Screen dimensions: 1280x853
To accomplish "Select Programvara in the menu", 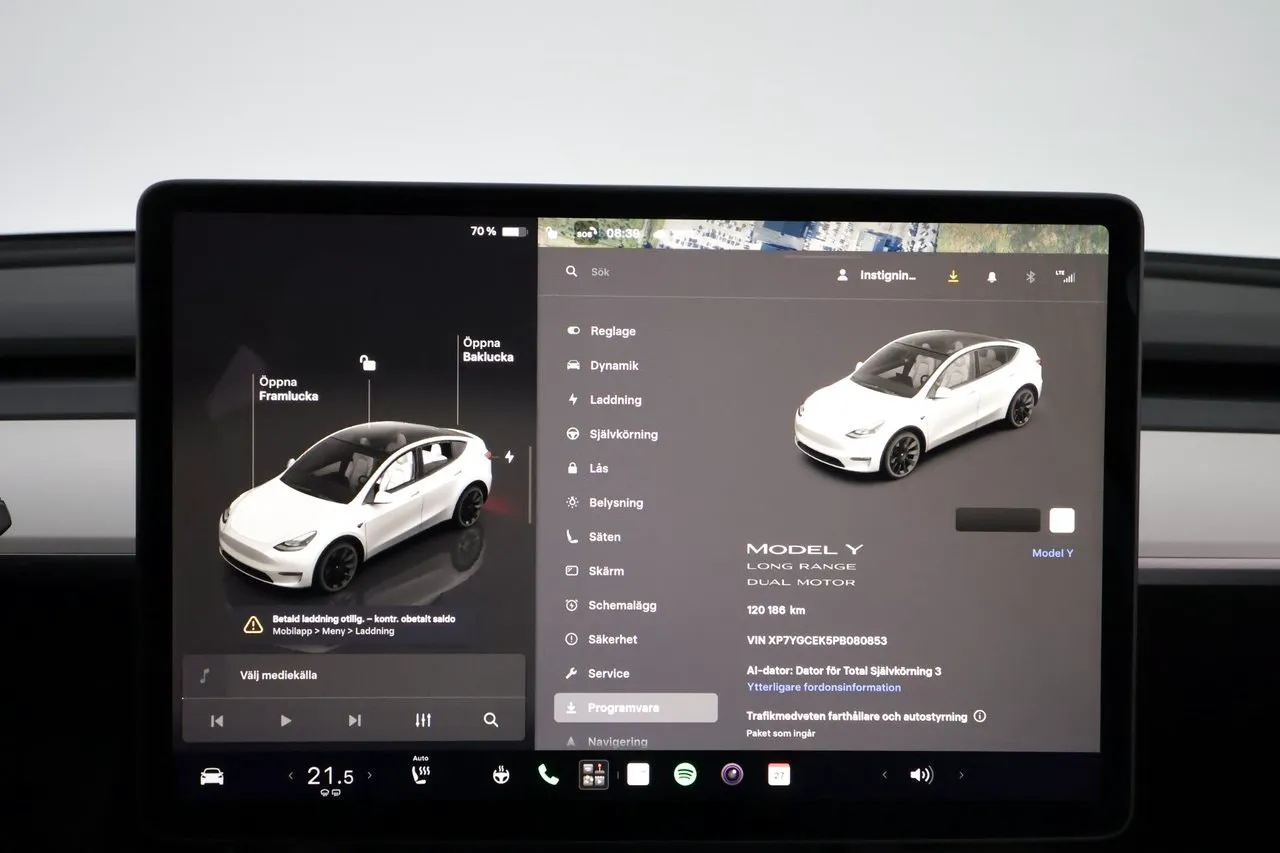I will tap(636, 708).
